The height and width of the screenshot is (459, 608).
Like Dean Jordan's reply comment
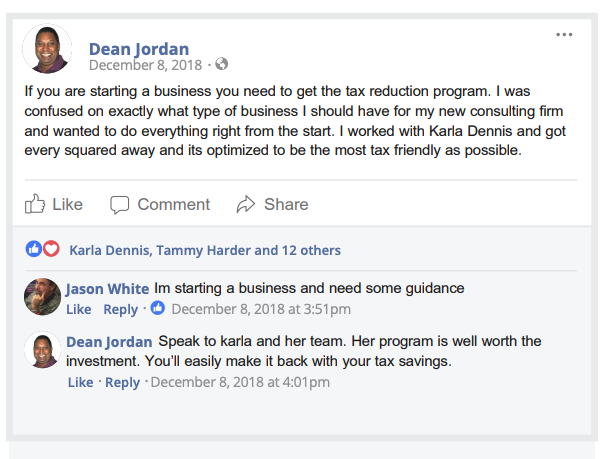(x=81, y=382)
